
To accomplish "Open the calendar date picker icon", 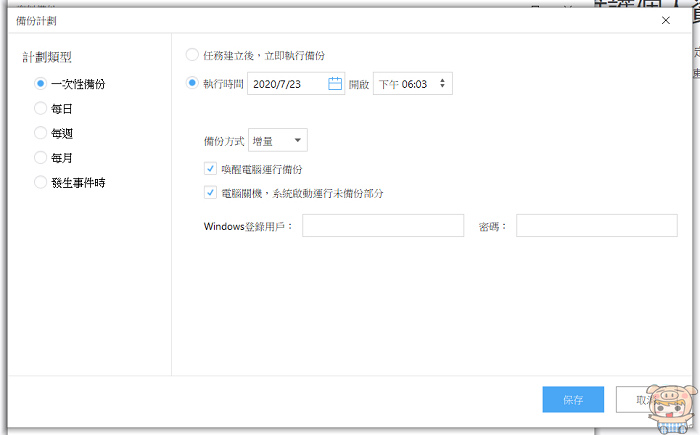I will tap(335, 84).
